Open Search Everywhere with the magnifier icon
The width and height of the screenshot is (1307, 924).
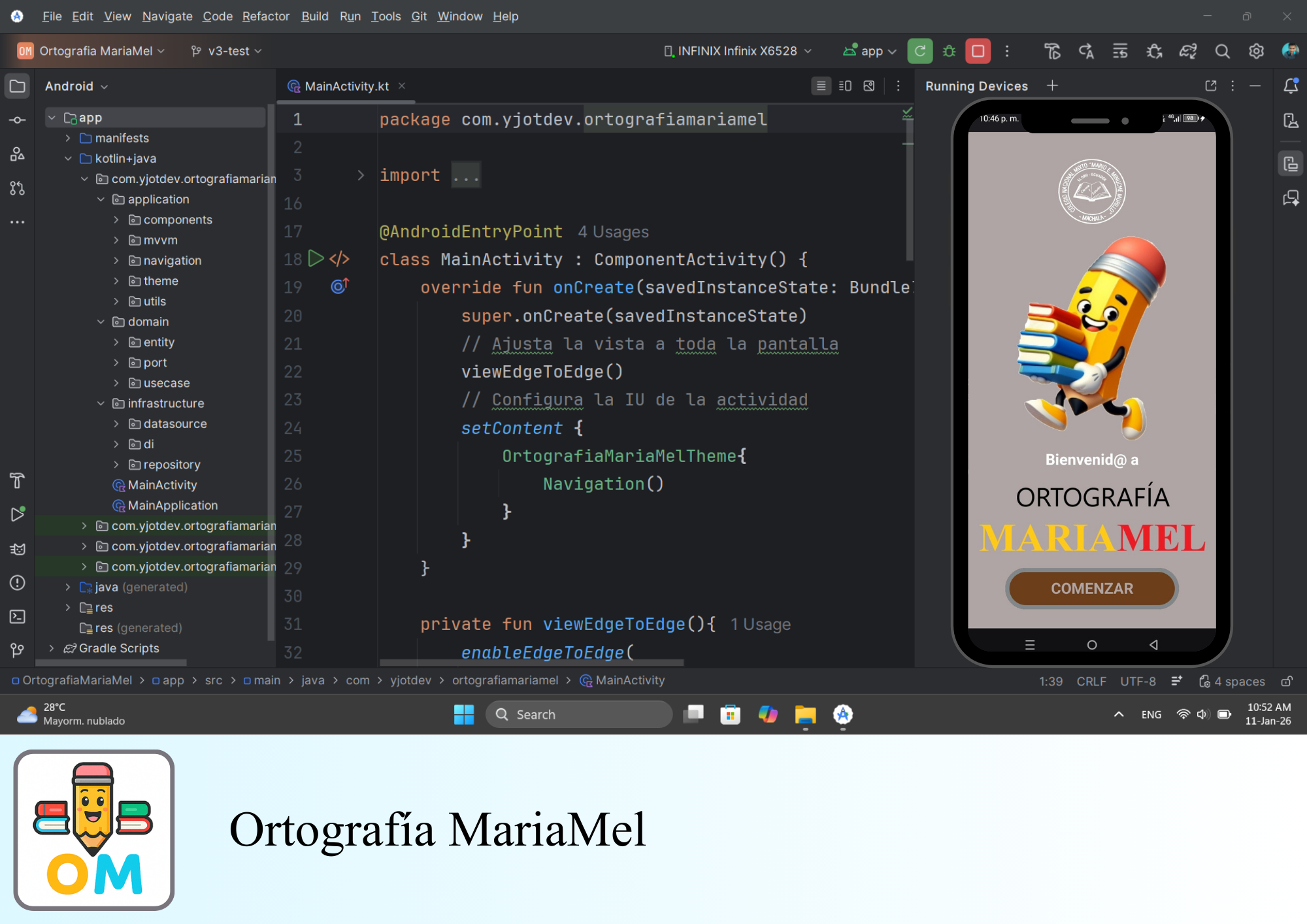point(1222,51)
